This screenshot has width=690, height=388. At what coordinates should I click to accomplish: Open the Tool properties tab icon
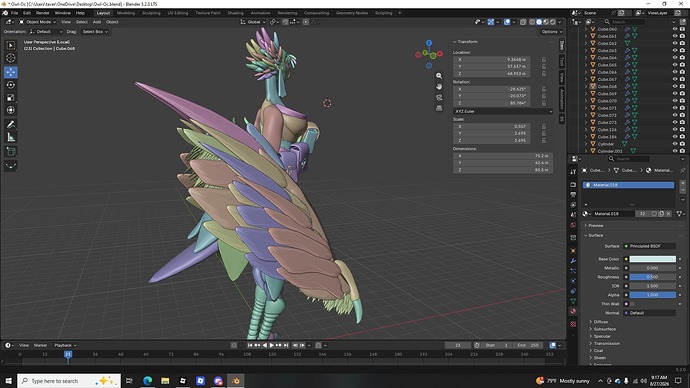[573, 172]
